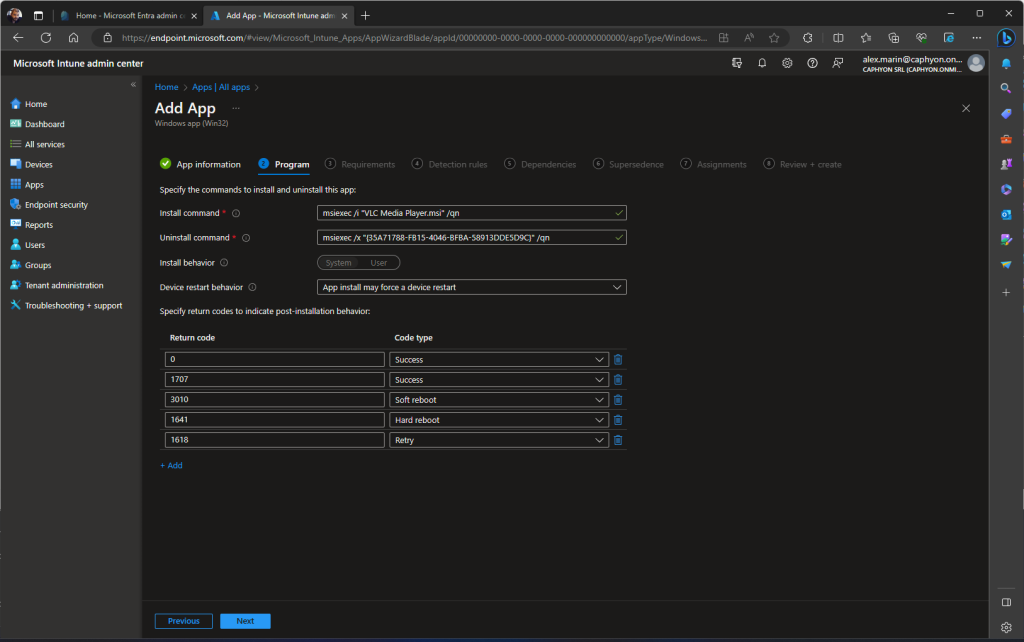Open the notifications bell icon

tap(762, 63)
